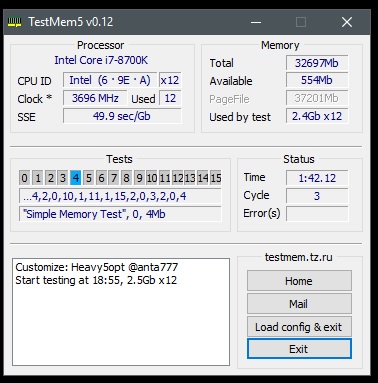Click test box number 7

click(x=114, y=178)
